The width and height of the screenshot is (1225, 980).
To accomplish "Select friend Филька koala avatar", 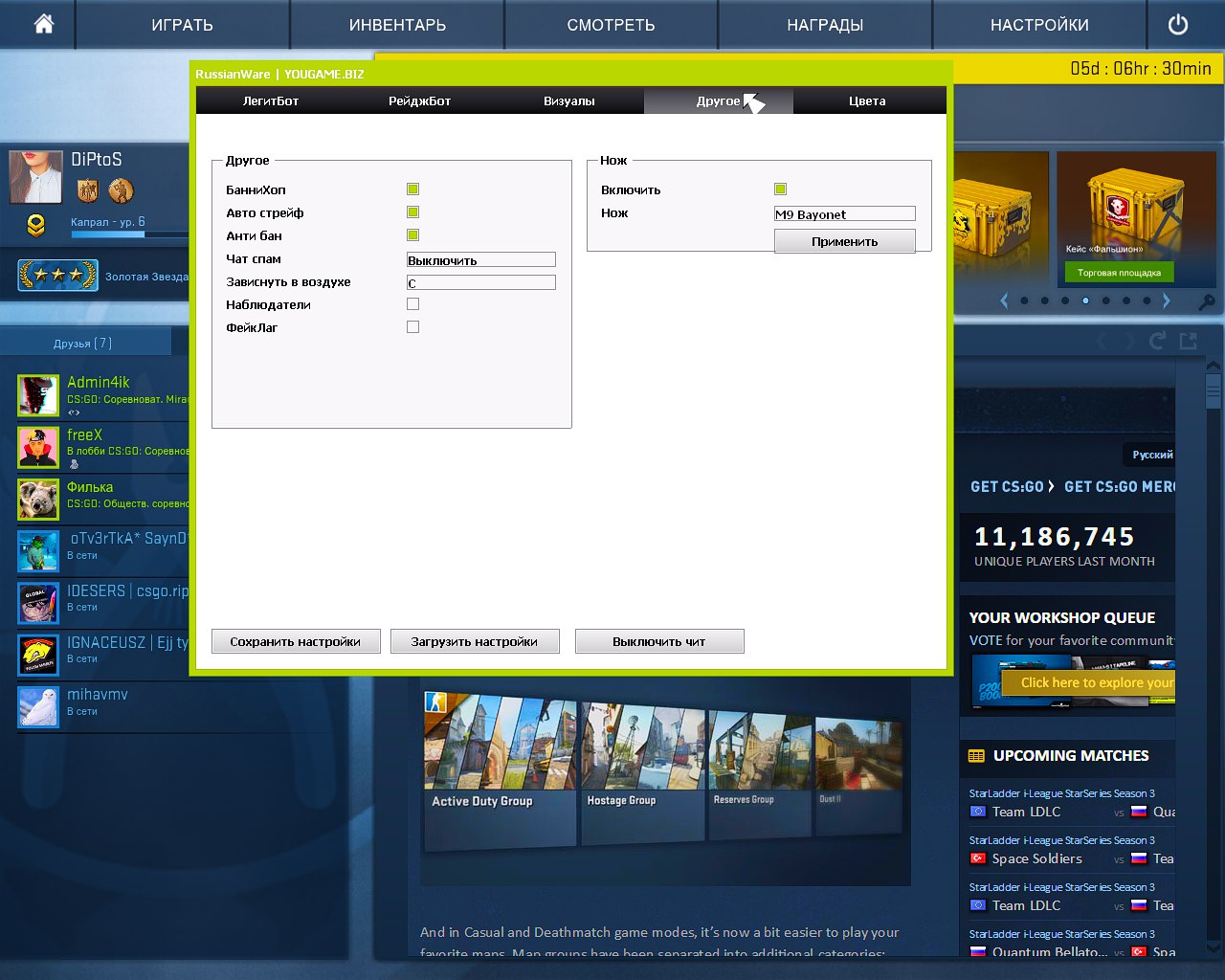I will (38, 500).
